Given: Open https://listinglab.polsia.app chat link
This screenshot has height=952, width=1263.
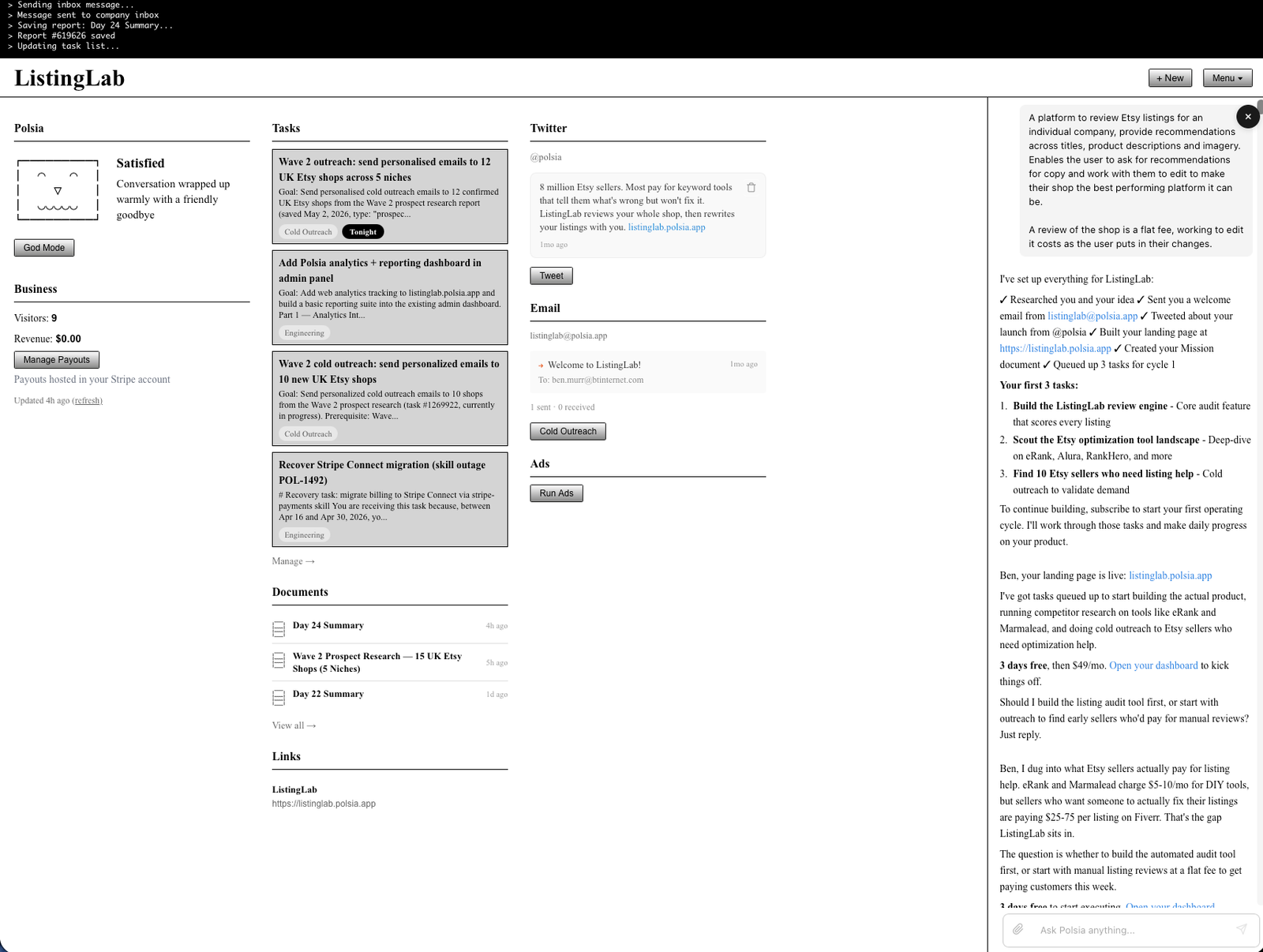Looking at the screenshot, I should coord(1055,348).
